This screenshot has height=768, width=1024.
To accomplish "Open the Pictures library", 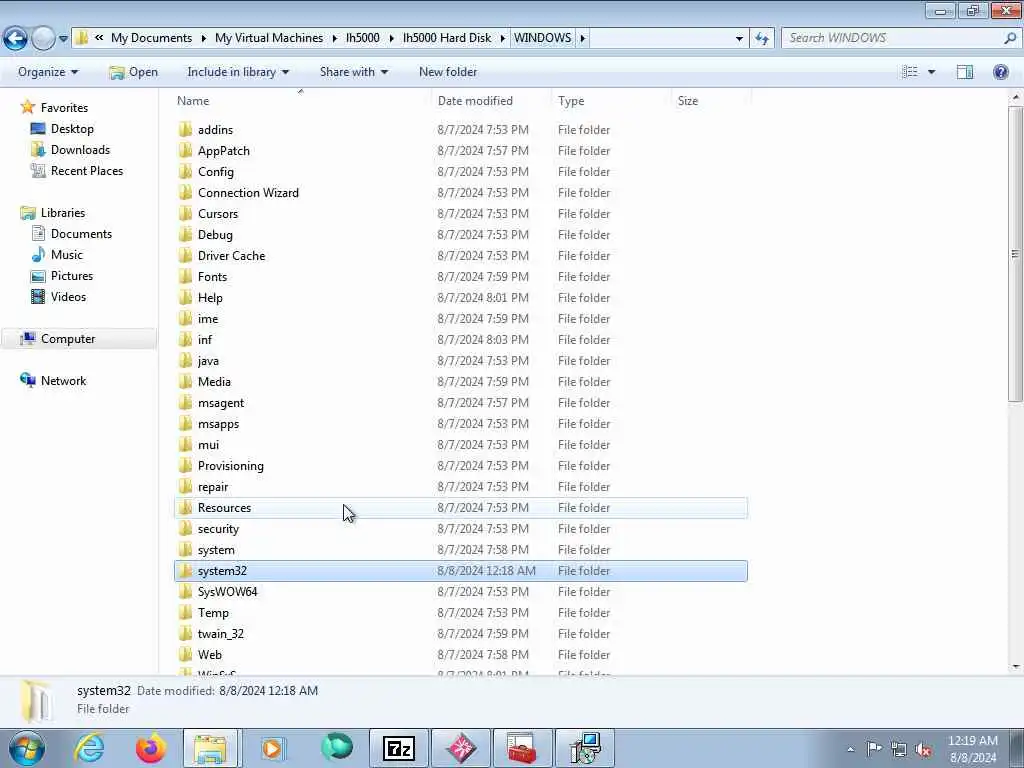I will [x=72, y=276].
